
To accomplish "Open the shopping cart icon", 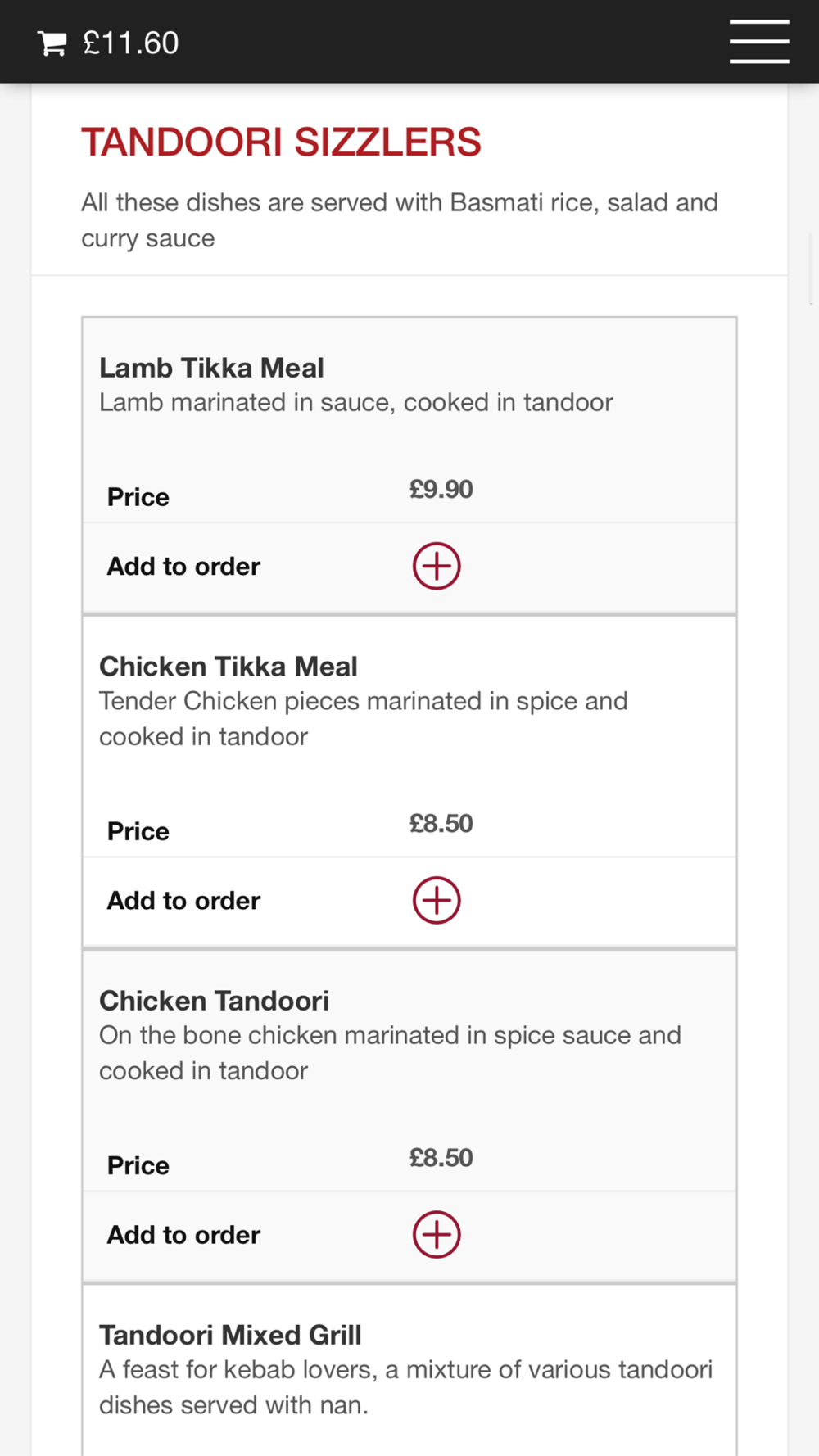I will pyautogui.click(x=52, y=43).
